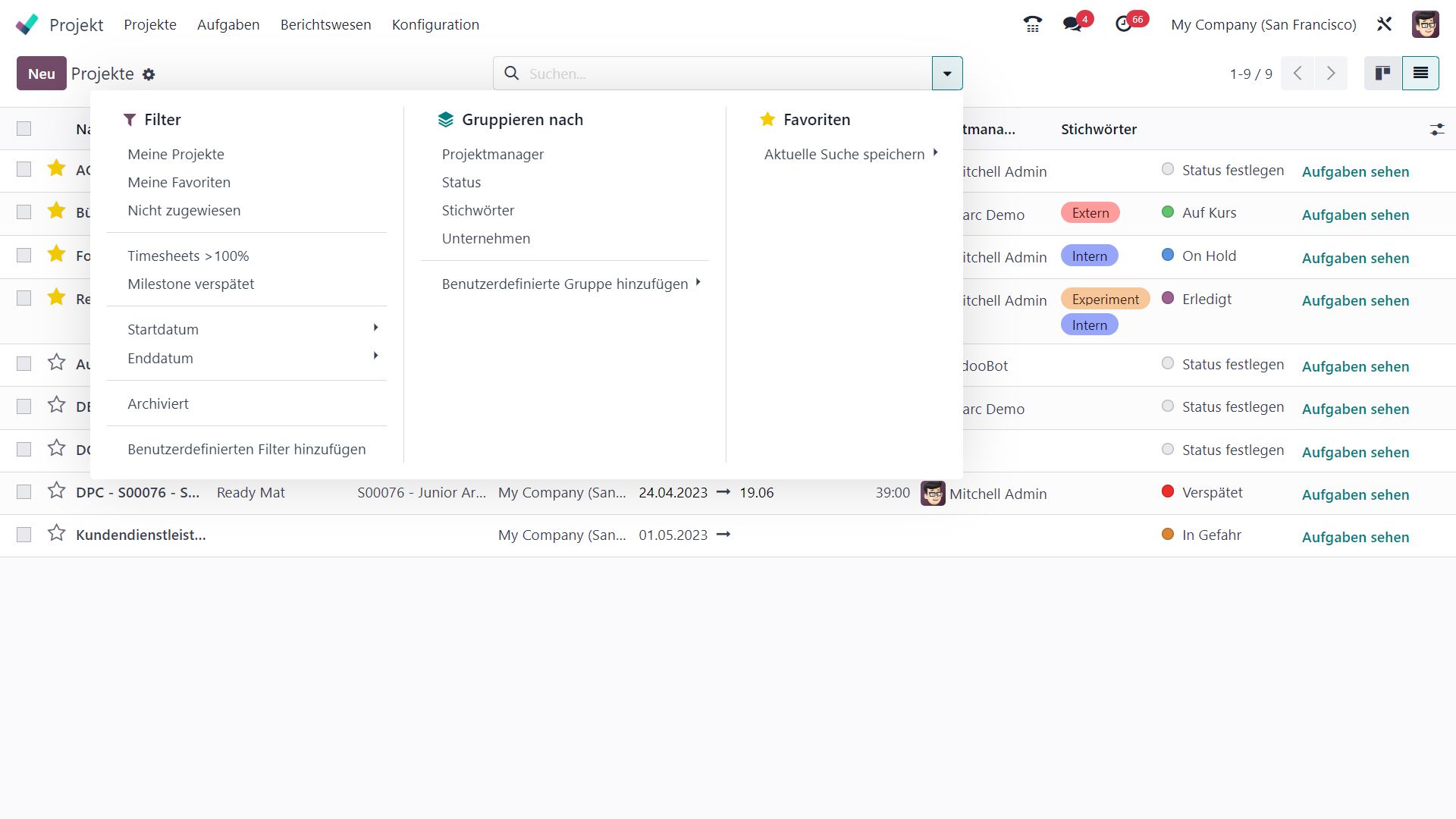Select the Meine Favoriten filter
1456x819 pixels.
click(179, 182)
